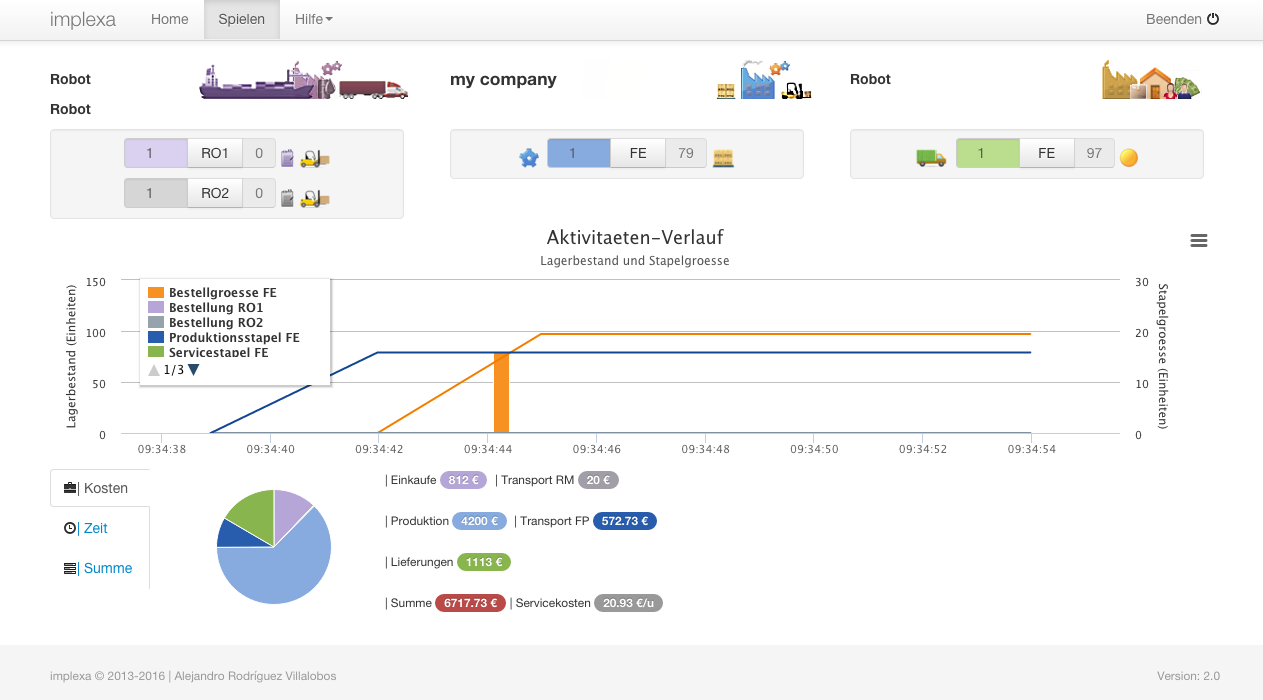The width and height of the screenshot is (1263, 700).
Task: Click the forklift icon in the RO1 row
Action: tap(315, 157)
